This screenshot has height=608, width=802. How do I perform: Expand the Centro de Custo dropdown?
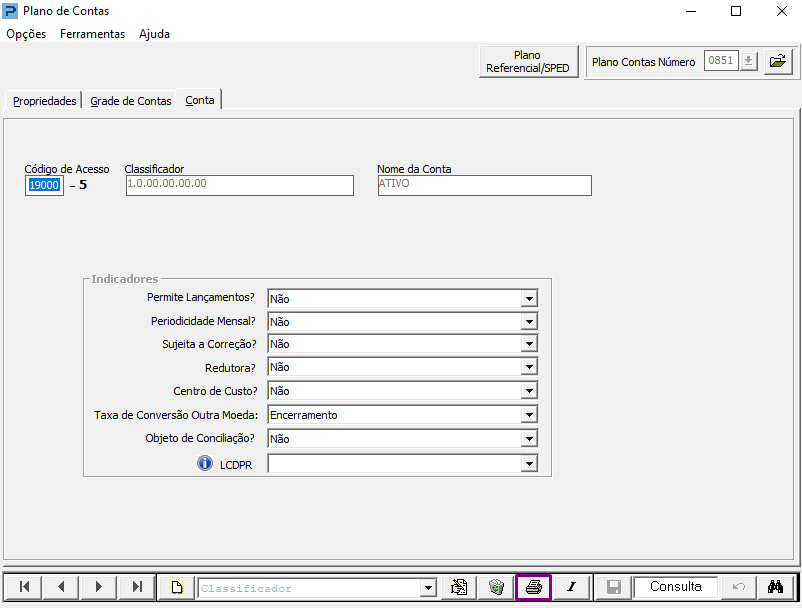click(529, 391)
